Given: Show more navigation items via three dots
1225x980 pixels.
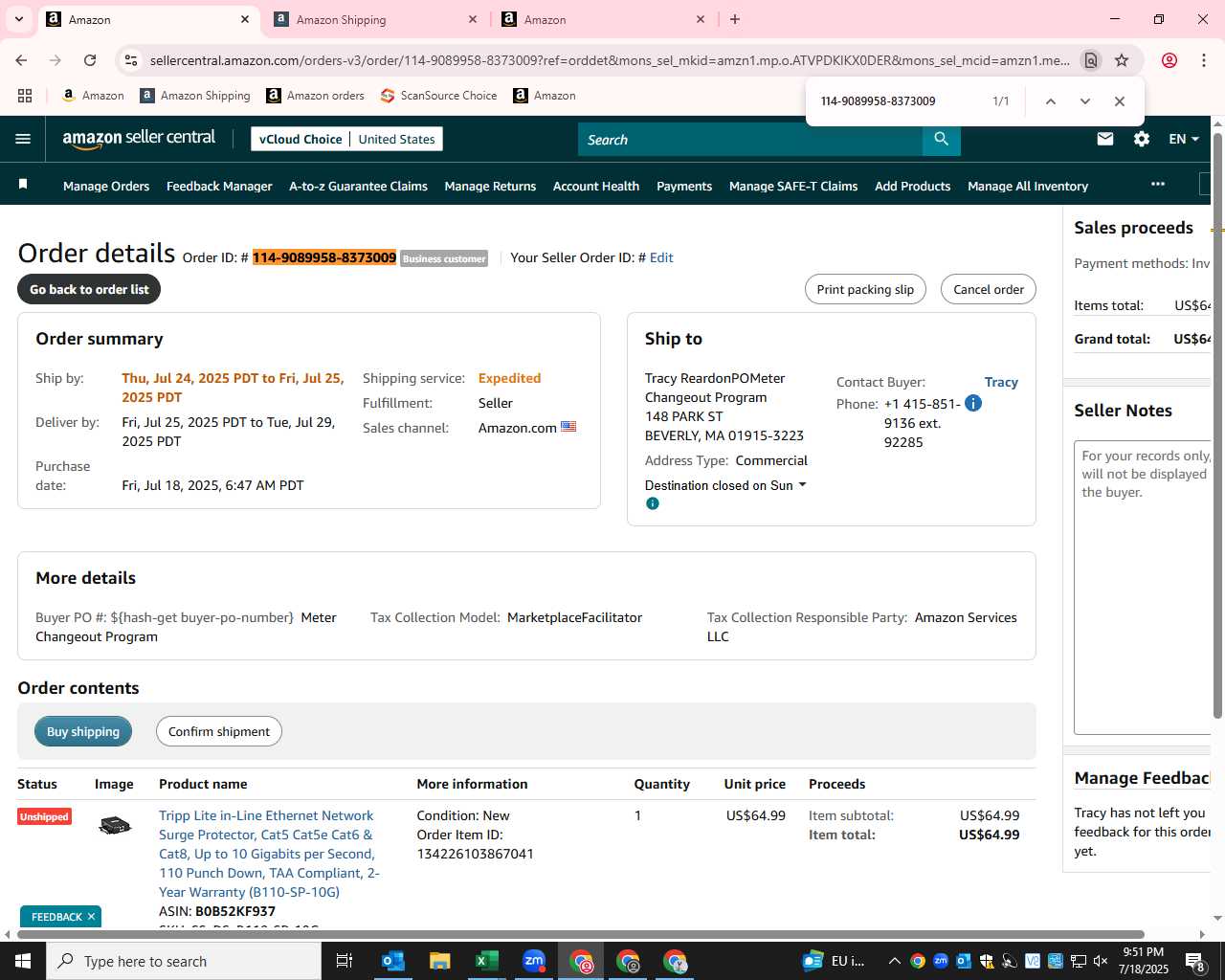Looking at the screenshot, I should coord(1158,184).
